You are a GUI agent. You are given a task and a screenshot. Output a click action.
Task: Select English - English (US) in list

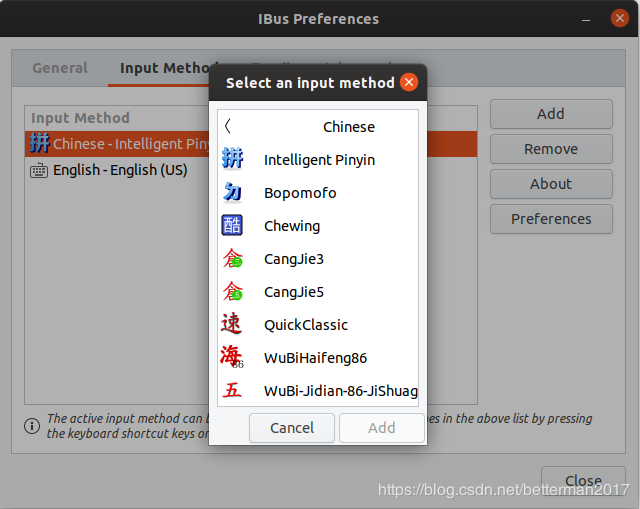[x=120, y=170]
